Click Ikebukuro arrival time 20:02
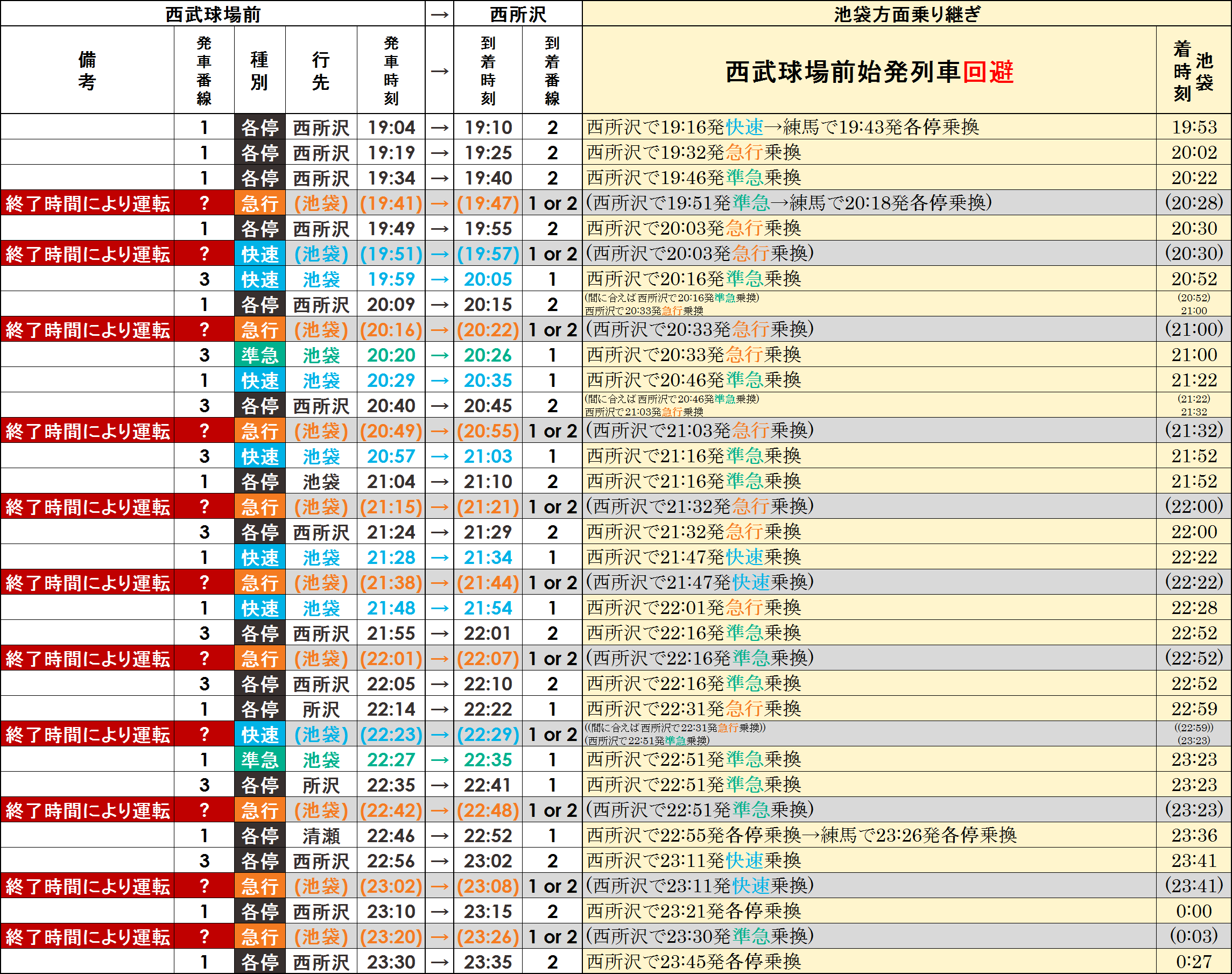The image size is (1232, 974). coord(1194,152)
